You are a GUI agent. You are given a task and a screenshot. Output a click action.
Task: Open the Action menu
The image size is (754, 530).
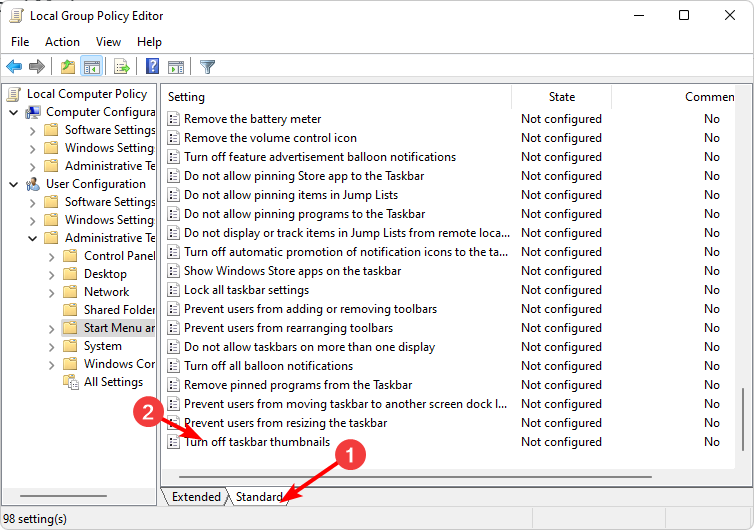pos(62,42)
